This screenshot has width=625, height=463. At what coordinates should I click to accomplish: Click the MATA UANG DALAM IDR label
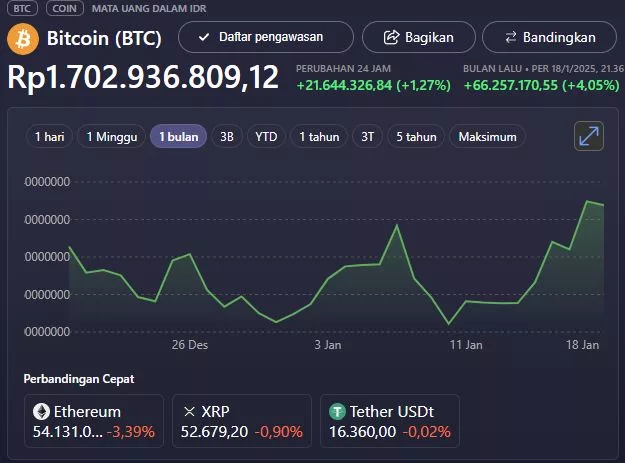(149, 9)
